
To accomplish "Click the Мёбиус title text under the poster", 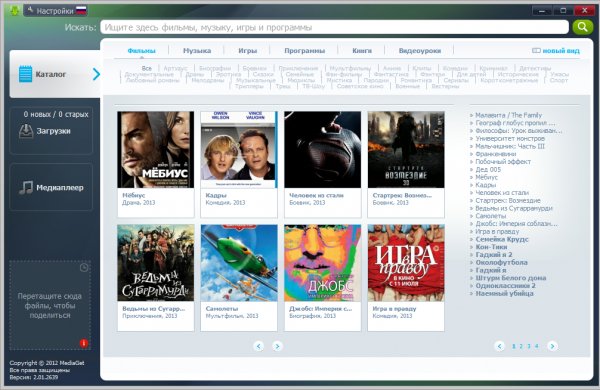I will click(x=134, y=195).
